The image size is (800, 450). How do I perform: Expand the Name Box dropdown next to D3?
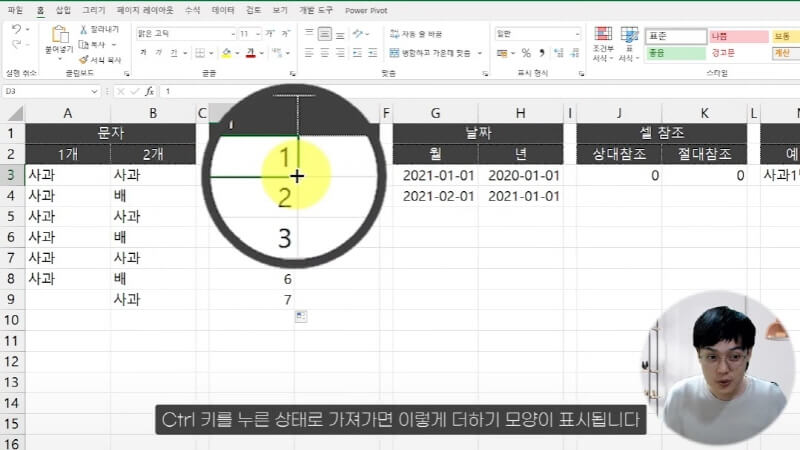click(x=94, y=91)
